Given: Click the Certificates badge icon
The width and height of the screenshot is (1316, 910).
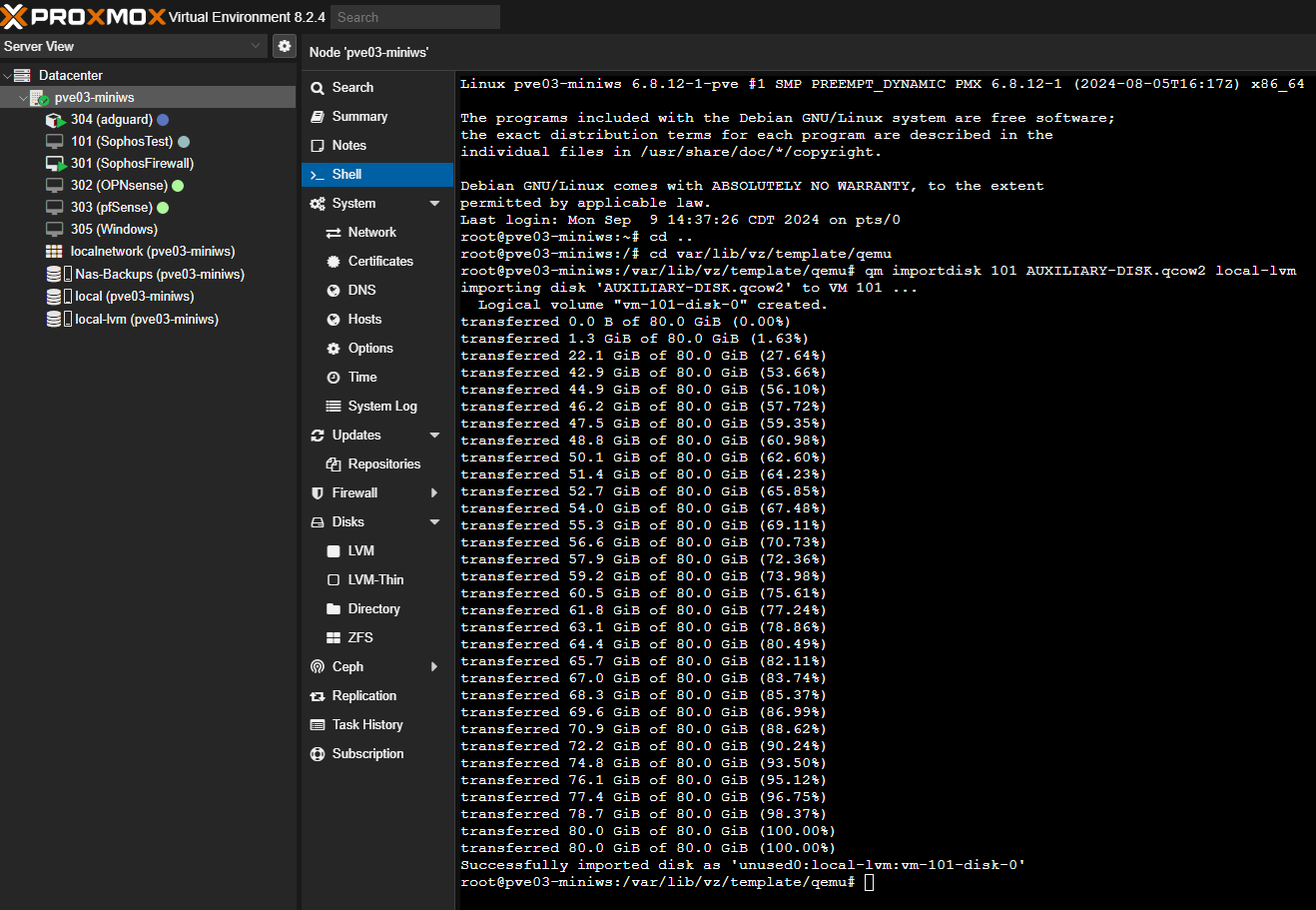Looking at the screenshot, I should pyautogui.click(x=333, y=262).
